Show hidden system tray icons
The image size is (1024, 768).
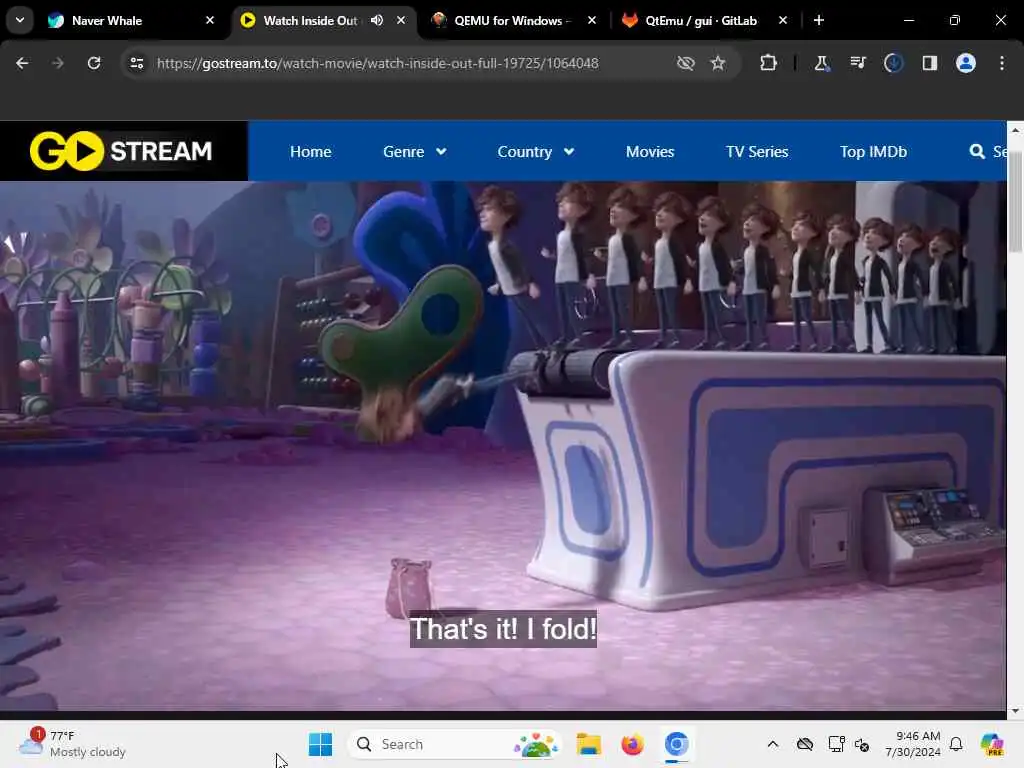(x=773, y=744)
